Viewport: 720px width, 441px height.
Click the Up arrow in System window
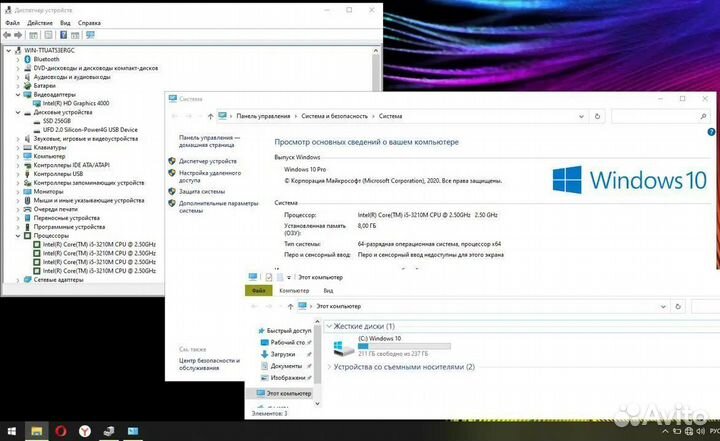pyautogui.click(x=210, y=117)
